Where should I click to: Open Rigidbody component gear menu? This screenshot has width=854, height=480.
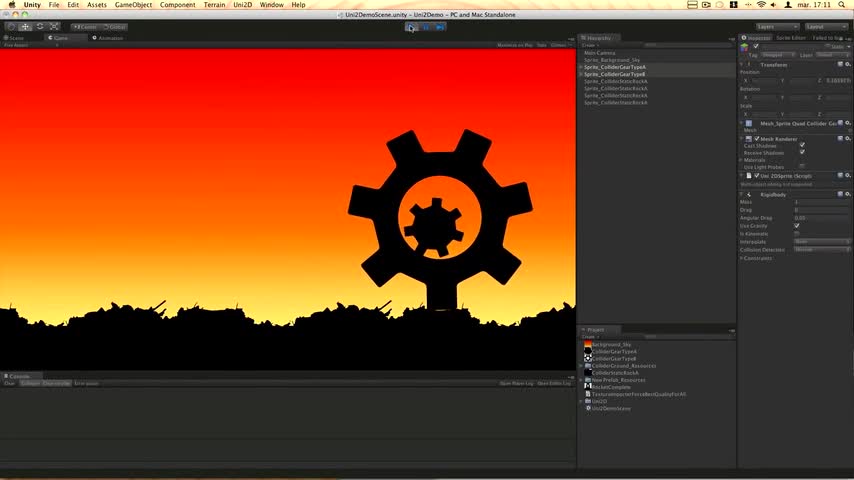click(x=847, y=195)
